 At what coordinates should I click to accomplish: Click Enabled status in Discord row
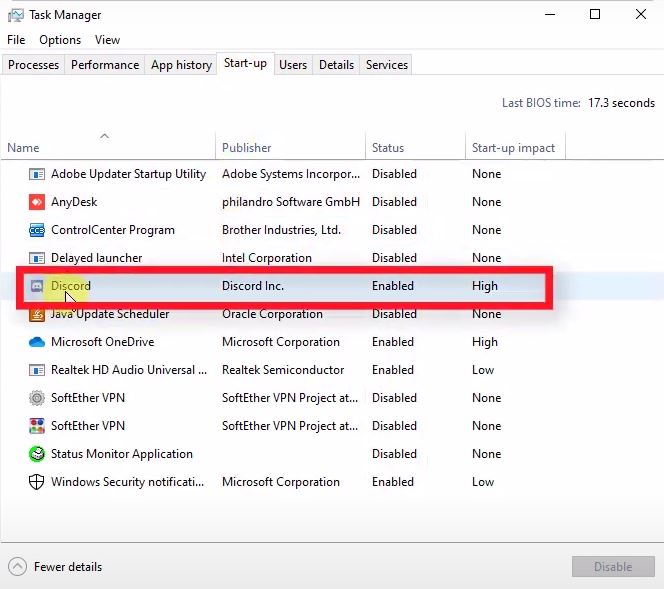[x=393, y=286]
